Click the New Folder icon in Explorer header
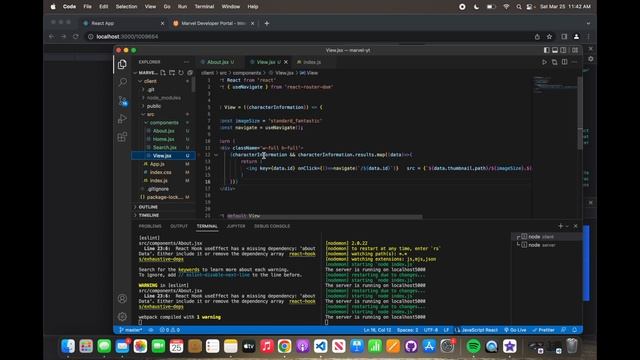Screen dimensions: 640x360 click(x=172, y=73)
